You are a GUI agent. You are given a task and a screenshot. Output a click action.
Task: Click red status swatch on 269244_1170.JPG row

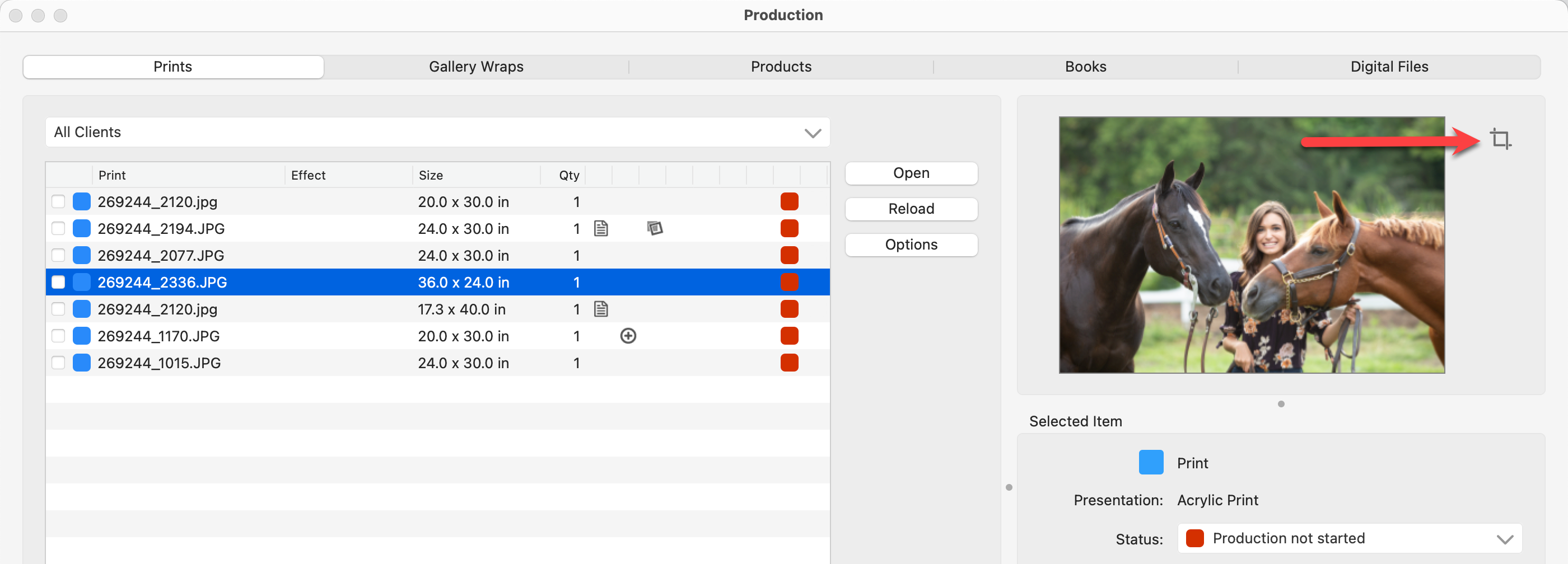(789, 336)
